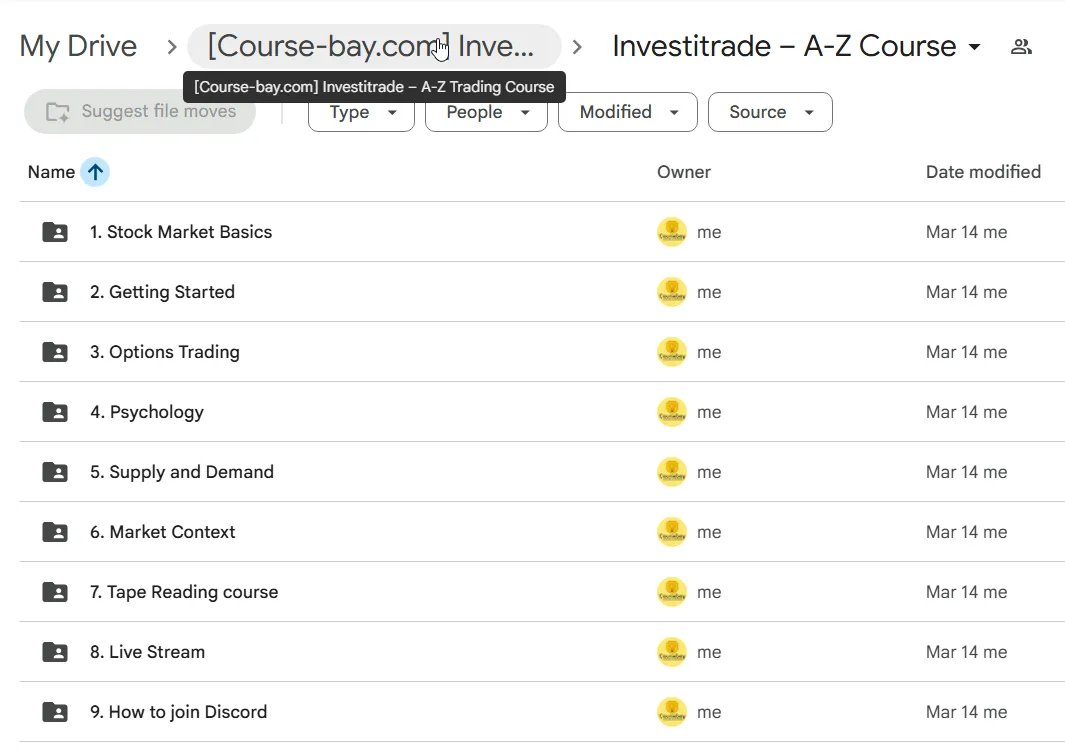Click the folder icon beside Supply and Demand
This screenshot has width=1065, height=754.
pyautogui.click(x=55, y=472)
